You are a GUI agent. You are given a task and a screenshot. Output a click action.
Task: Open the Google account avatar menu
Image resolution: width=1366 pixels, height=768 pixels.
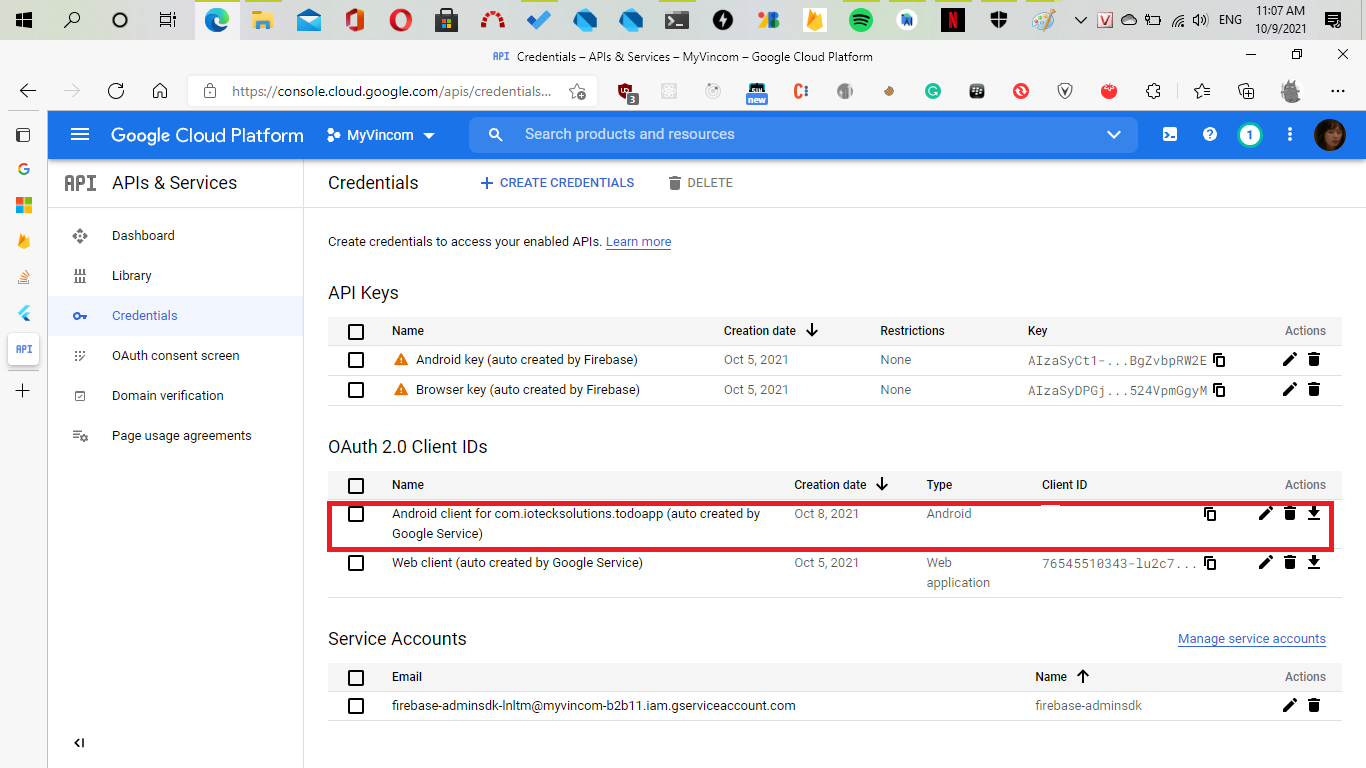coord(1330,135)
